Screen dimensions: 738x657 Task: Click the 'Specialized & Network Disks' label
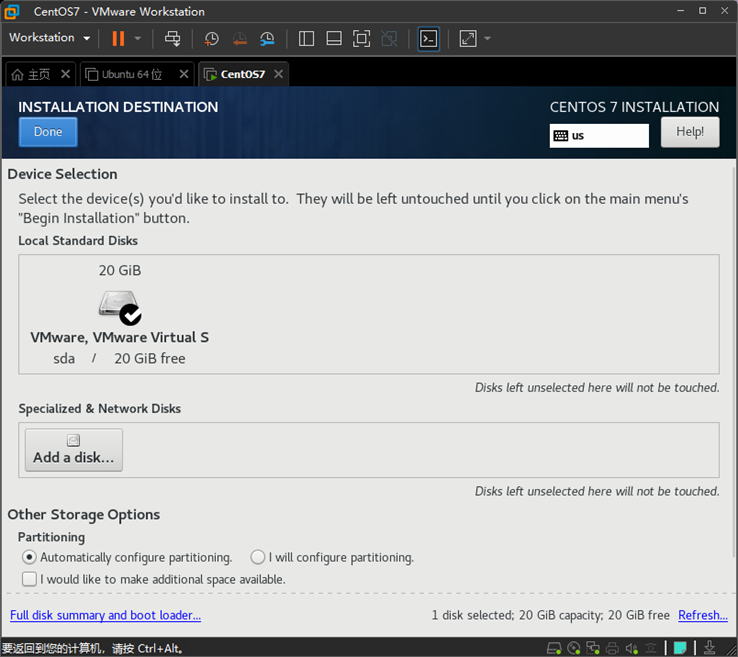click(x=100, y=409)
